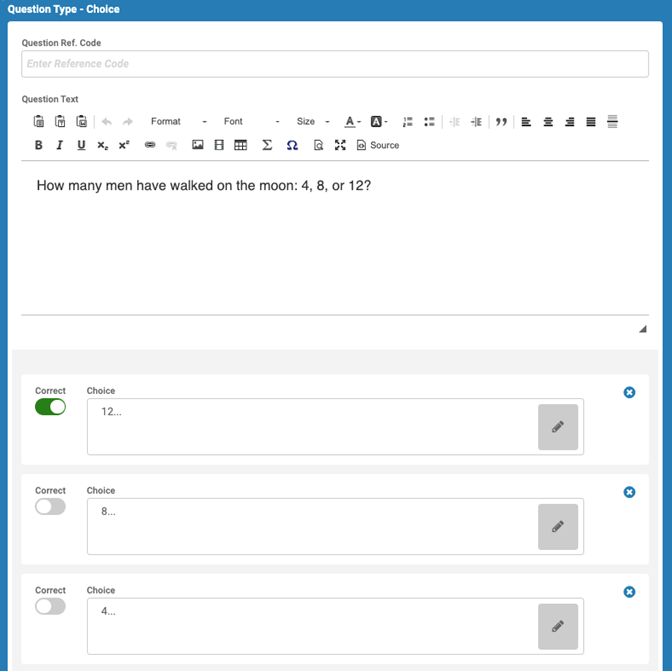Toggle underline formatting

point(81,145)
